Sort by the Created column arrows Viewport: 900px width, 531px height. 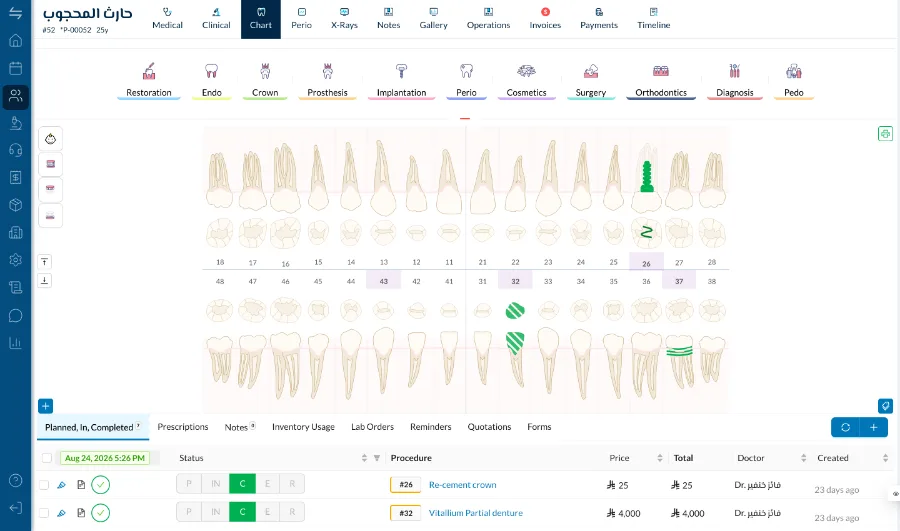(885, 458)
